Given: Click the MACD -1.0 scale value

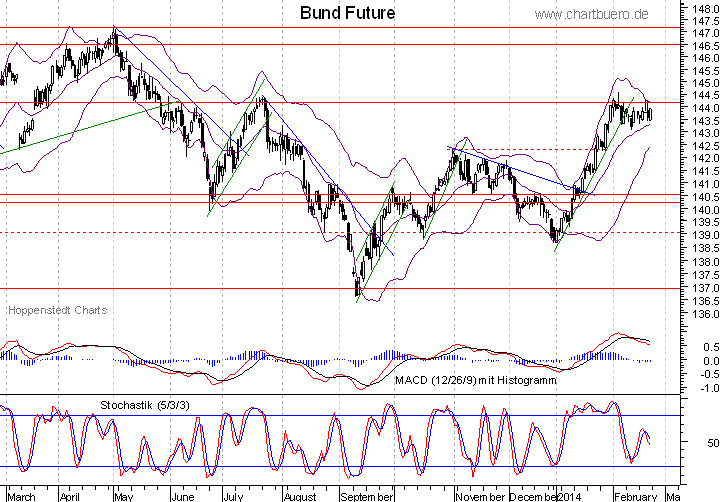Looking at the screenshot, I should coord(710,388).
